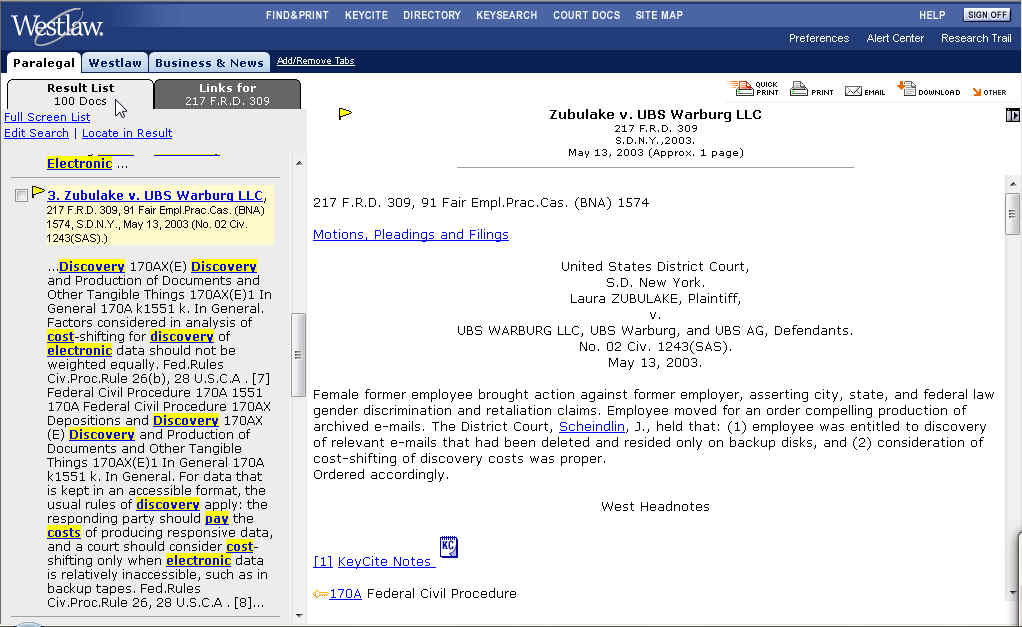This screenshot has height=627, width=1022.
Task: Open KeySearch from the top menu
Action: pos(506,15)
